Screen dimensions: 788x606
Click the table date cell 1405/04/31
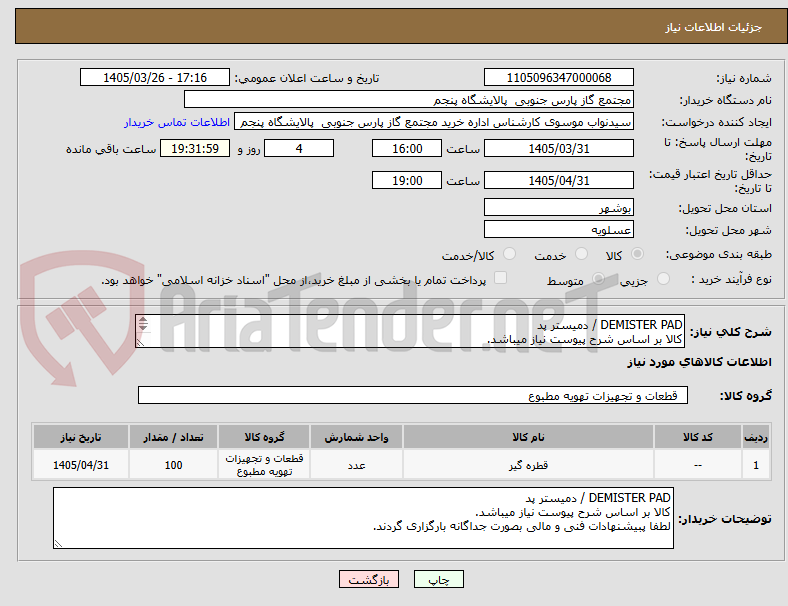[x=81, y=465]
